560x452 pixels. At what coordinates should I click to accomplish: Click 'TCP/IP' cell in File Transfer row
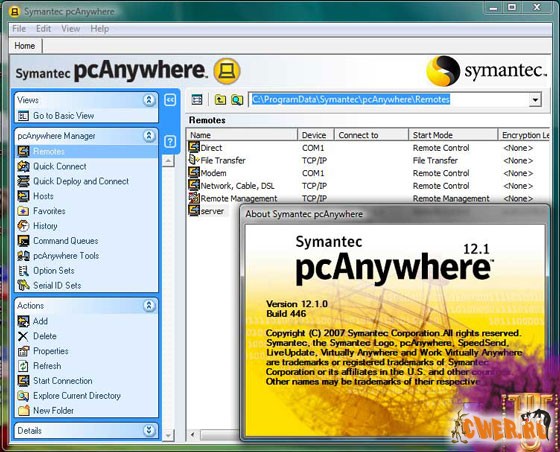pyautogui.click(x=314, y=161)
